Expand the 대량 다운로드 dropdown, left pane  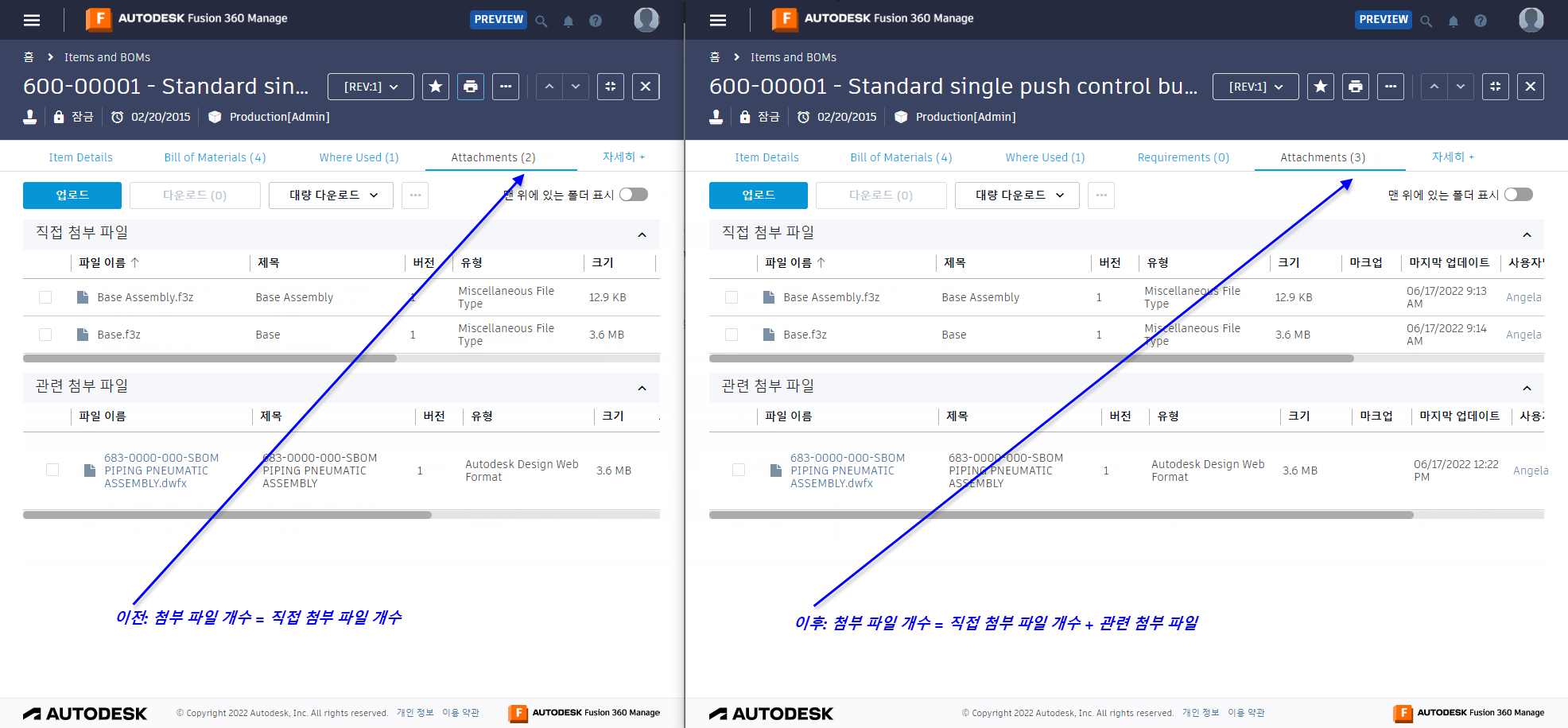331,196
